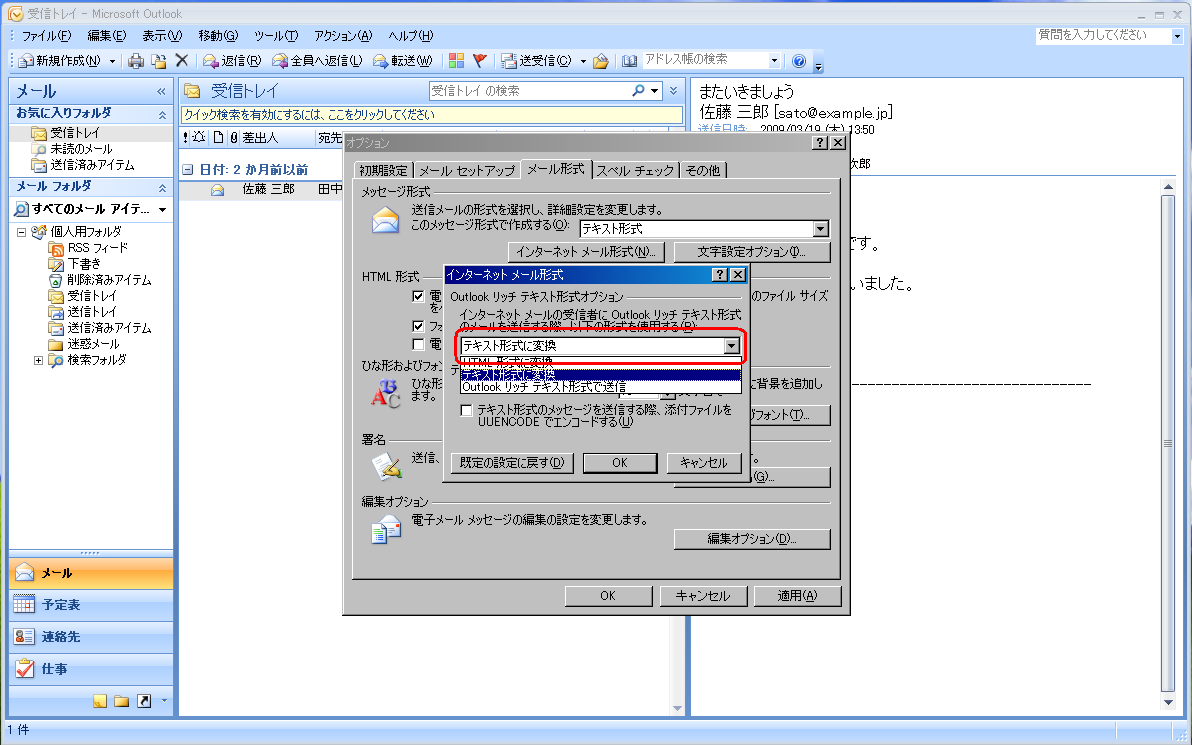The height and width of the screenshot is (745, 1192).
Task: Click the Folder List icon at bottom
Action: (122, 701)
